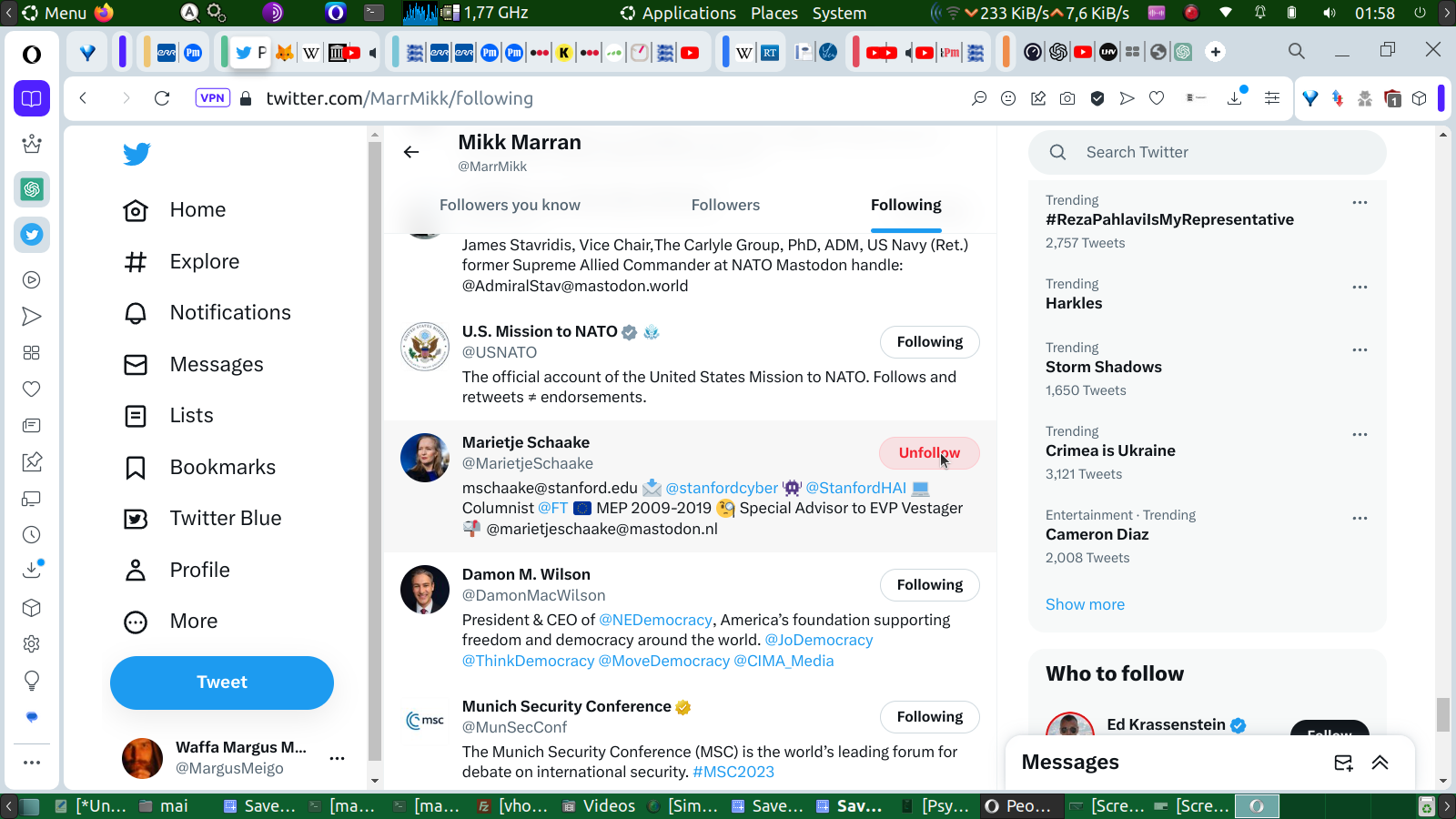Expand the More menu in Twitter navigation
Image resolution: width=1456 pixels, height=819 pixels.
tap(171, 622)
